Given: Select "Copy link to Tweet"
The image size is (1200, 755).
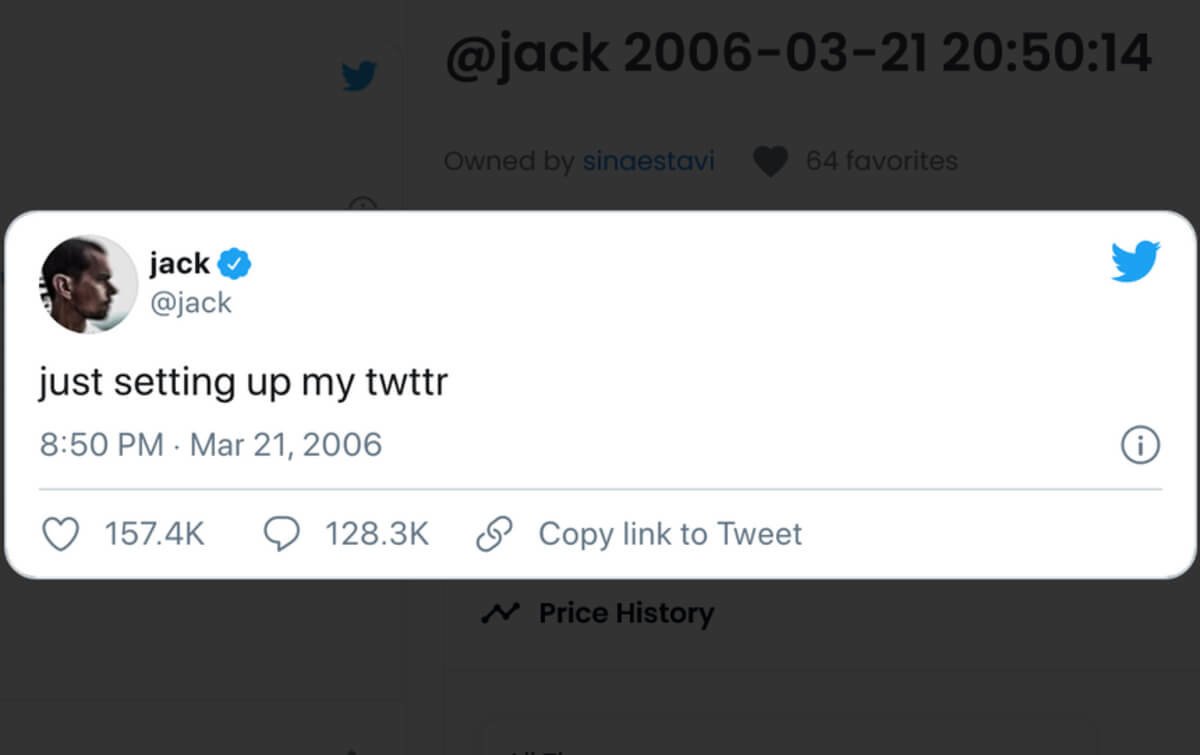Looking at the screenshot, I should [x=670, y=534].
